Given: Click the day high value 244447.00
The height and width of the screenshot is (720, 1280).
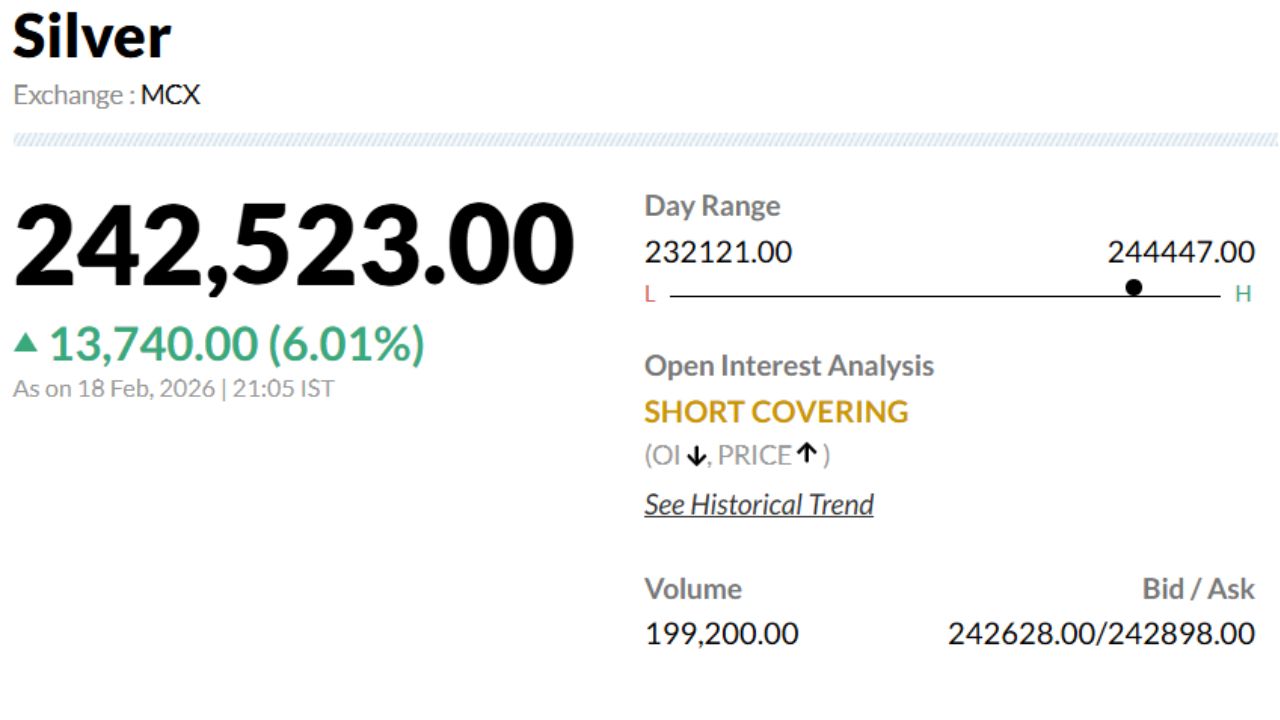Looking at the screenshot, I should coord(1180,253).
